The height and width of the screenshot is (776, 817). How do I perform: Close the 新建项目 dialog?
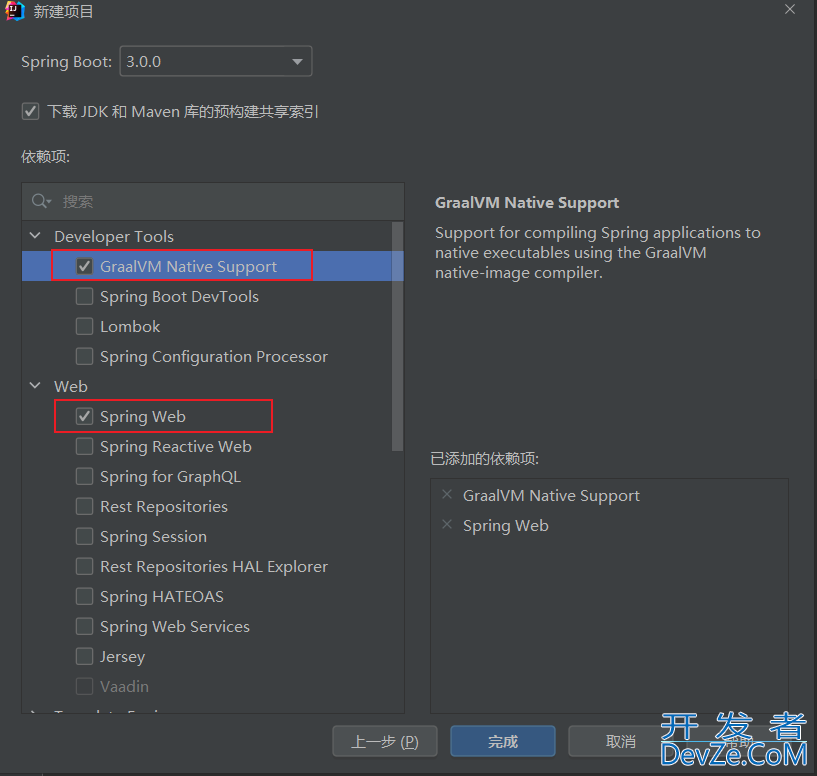790,9
